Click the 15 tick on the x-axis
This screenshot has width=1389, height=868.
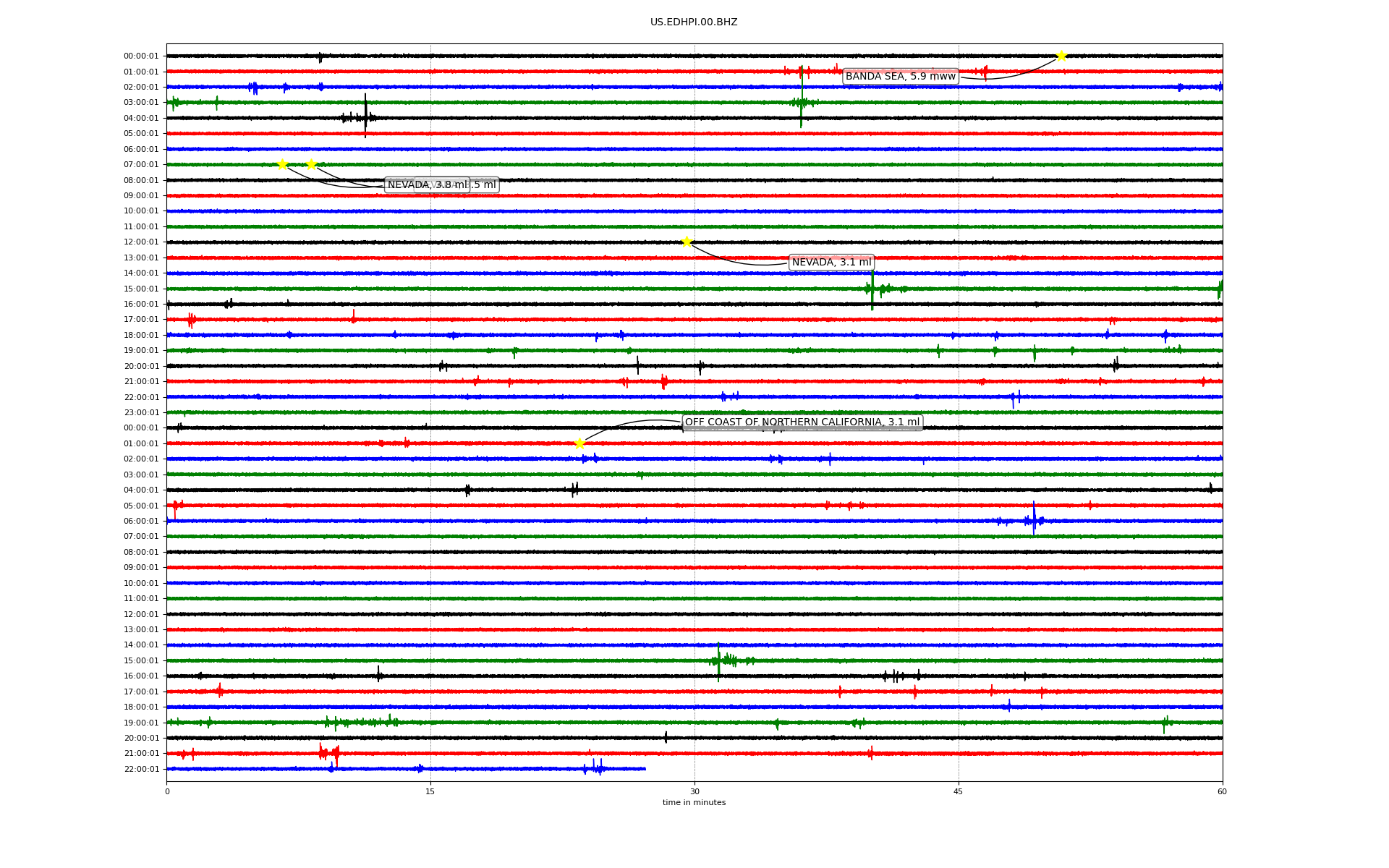pos(430,791)
